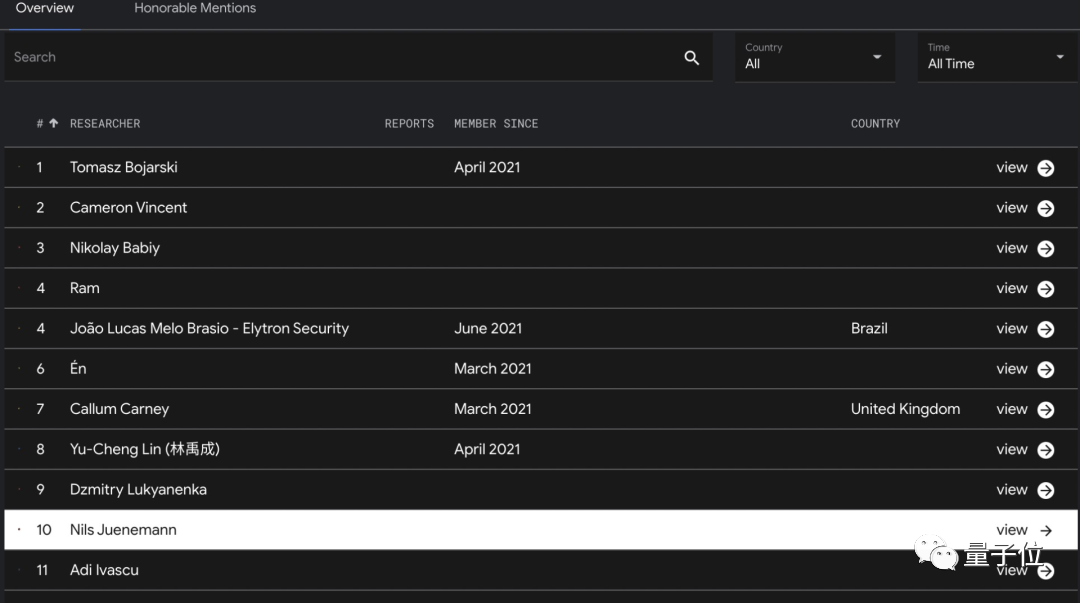Open the Time filter dropdown
This screenshot has height=603, width=1080.
[995, 57]
